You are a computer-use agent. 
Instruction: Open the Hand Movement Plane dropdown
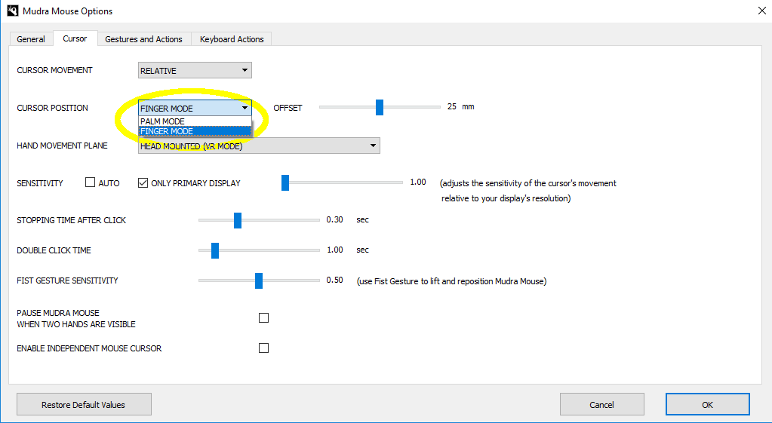click(x=259, y=145)
